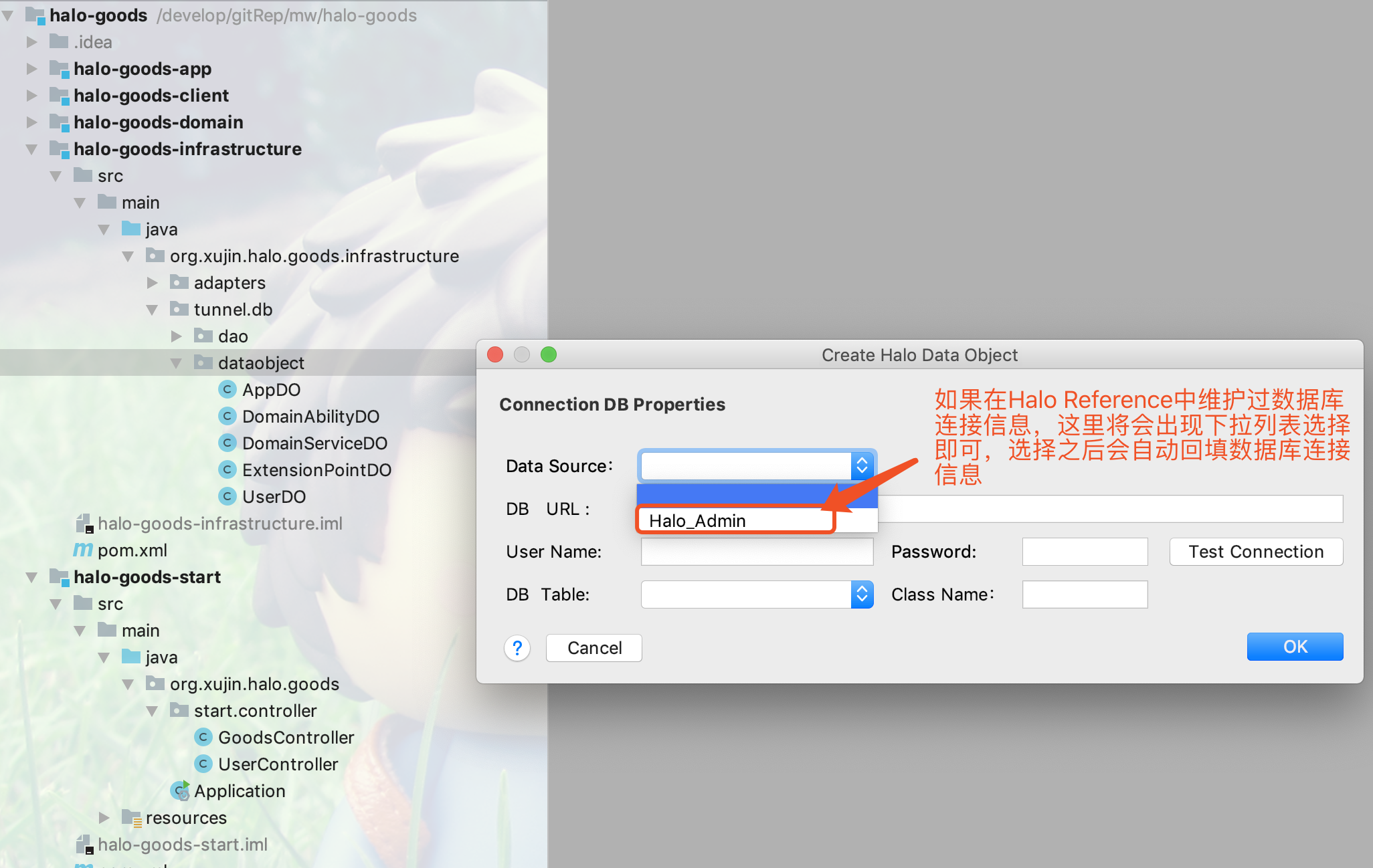Click the adapters package icon
This screenshot has width=1373, height=868.
[x=179, y=282]
